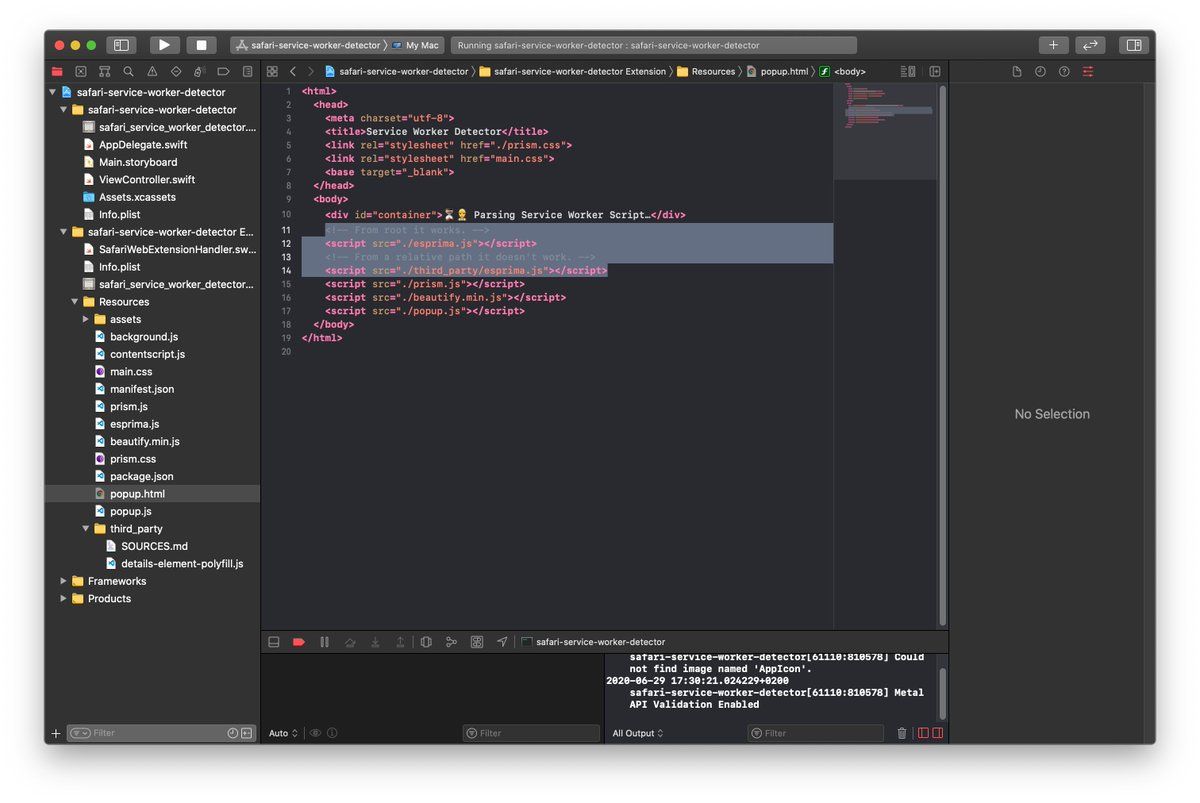Click Simulate Location arrow icon
The image size is (1200, 803).
click(x=502, y=642)
